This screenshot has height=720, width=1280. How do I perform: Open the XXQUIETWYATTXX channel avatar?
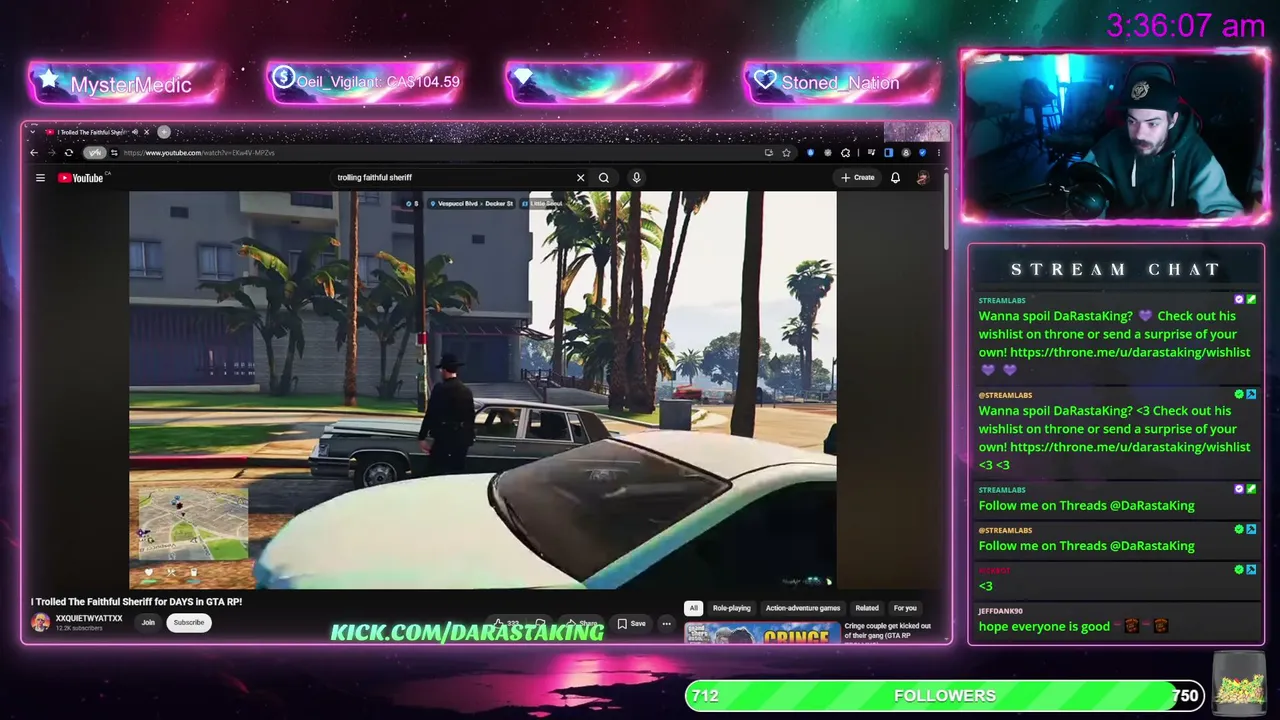40,622
